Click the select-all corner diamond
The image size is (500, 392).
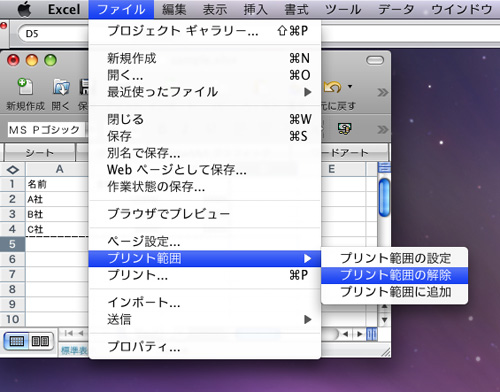tap(13, 170)
